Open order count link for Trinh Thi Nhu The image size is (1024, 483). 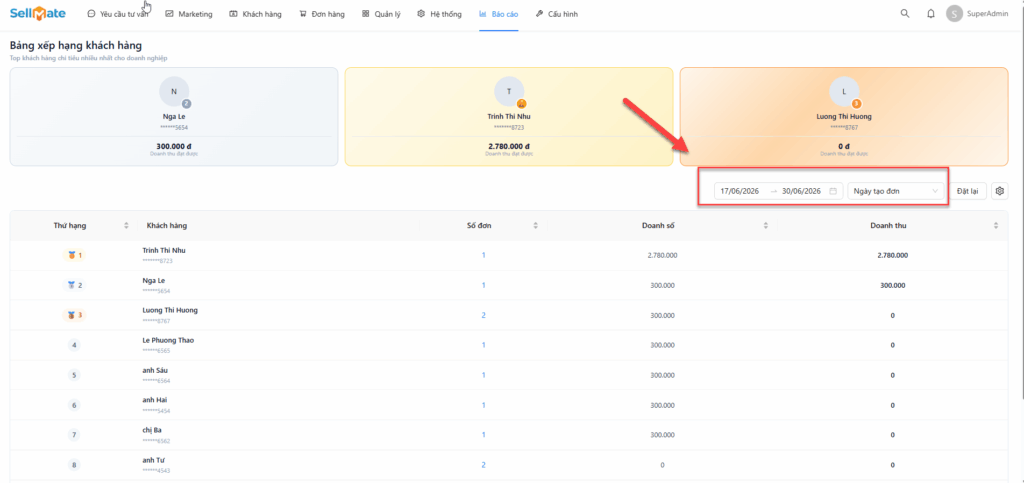coord(483,255)
